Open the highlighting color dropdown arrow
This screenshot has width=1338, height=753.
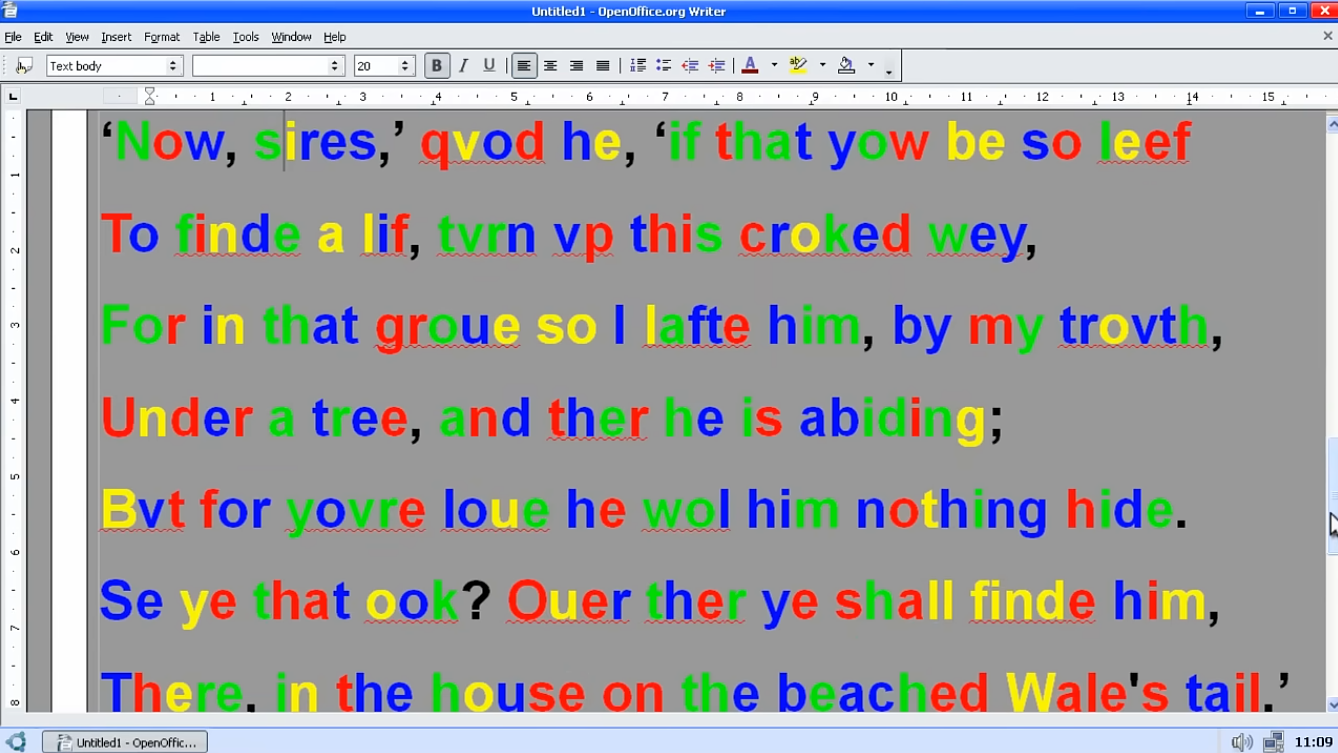822,66
